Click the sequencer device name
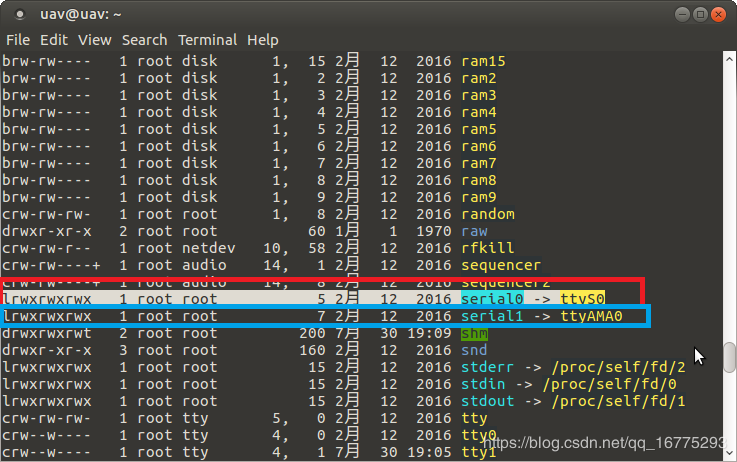This screenshot has height=462, width=737. 501,265
